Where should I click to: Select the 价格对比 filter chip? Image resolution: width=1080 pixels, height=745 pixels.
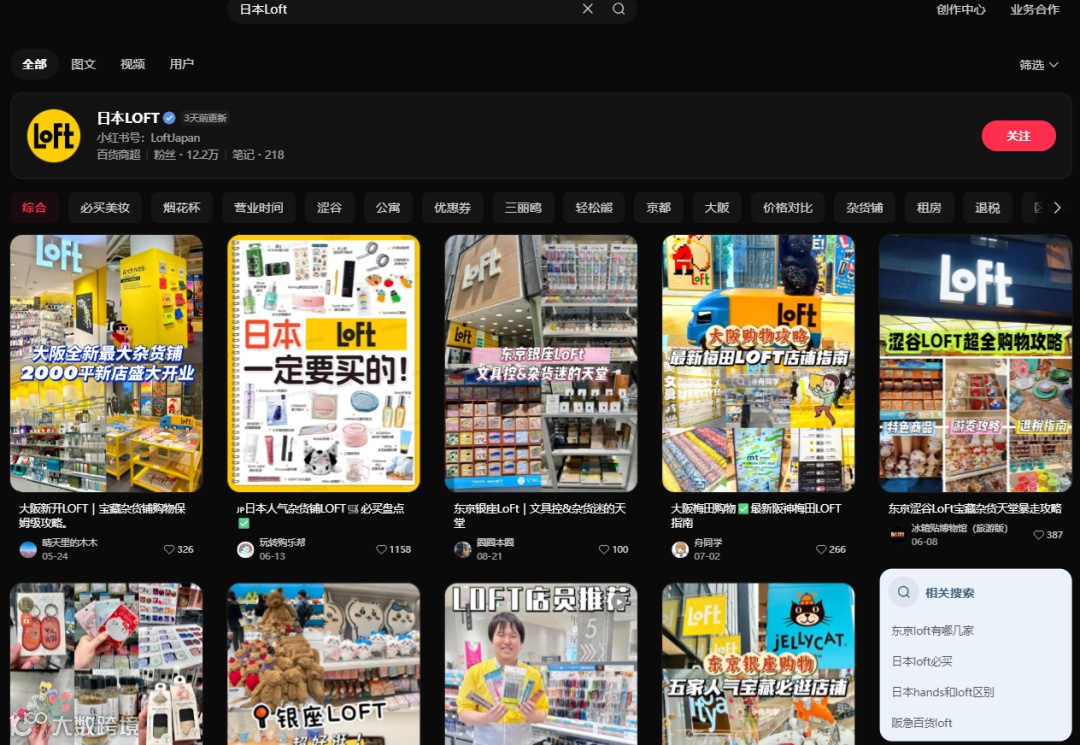[x=787, y=207]
